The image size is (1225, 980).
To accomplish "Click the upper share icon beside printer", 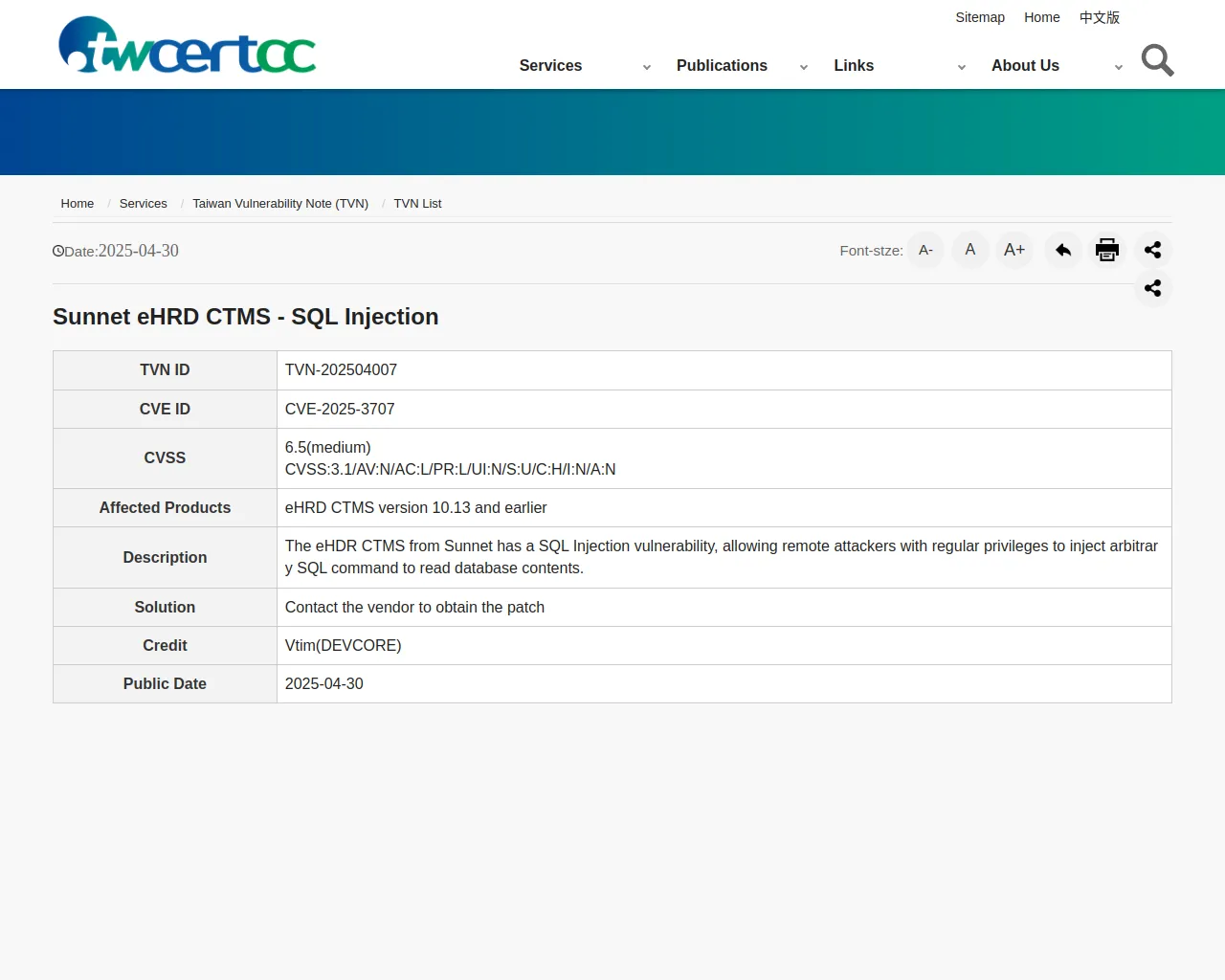I will pyautogui.click(x=1153, y=250).
